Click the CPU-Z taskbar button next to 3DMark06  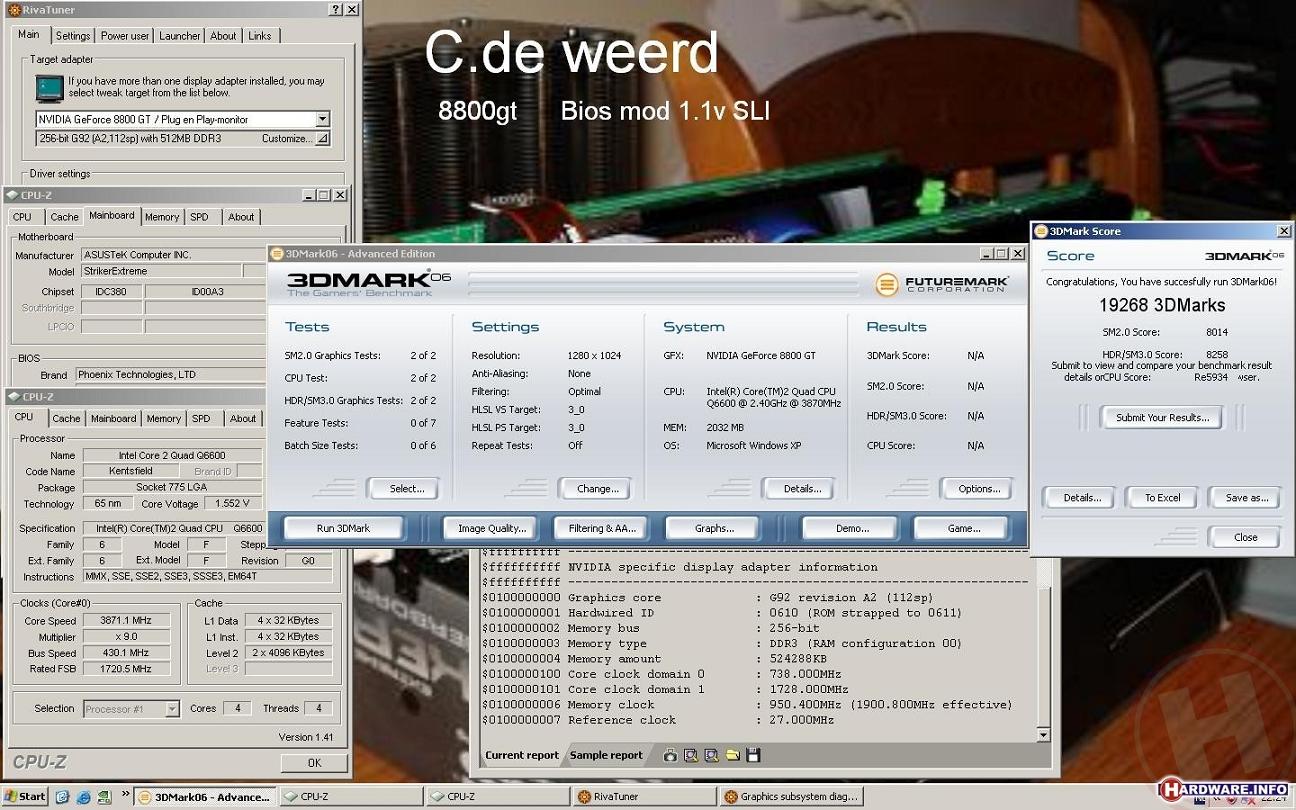351,797
